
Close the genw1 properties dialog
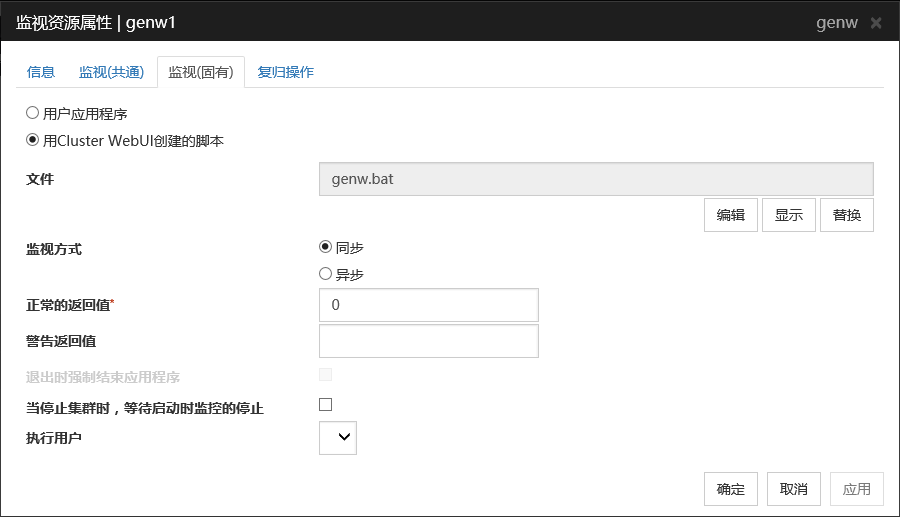coord(876,22)
